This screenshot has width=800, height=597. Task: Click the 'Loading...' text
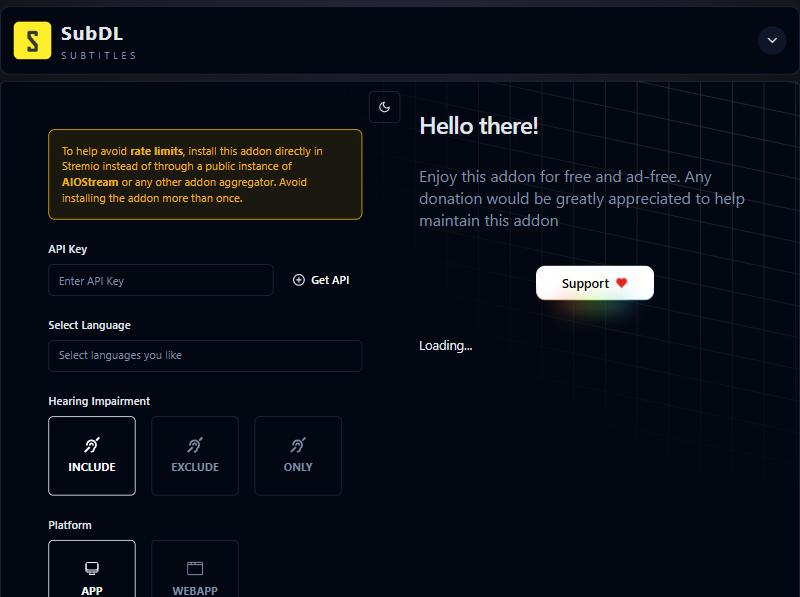coord(445,345)
